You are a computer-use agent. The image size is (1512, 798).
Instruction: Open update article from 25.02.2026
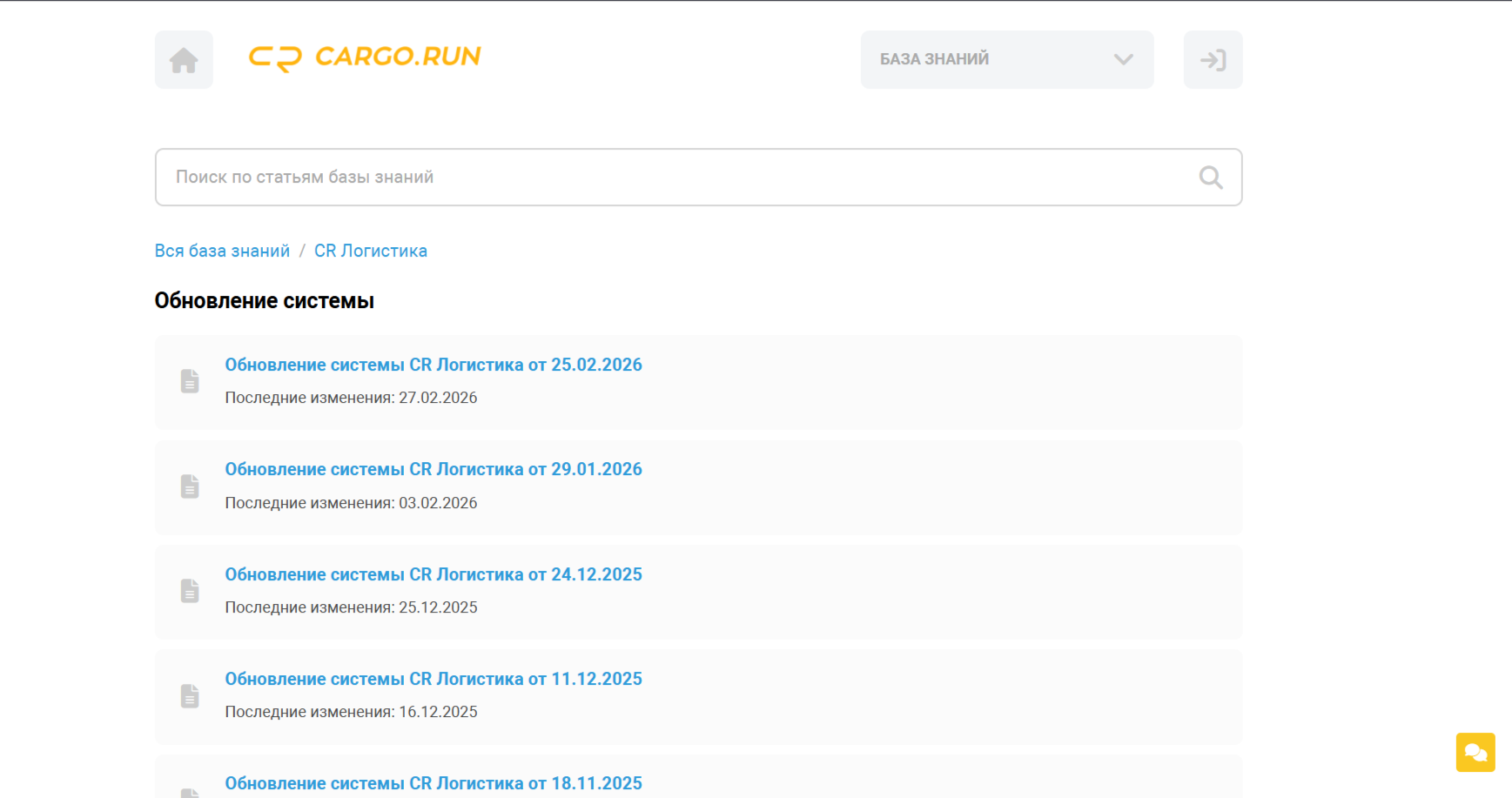point(433,365)
